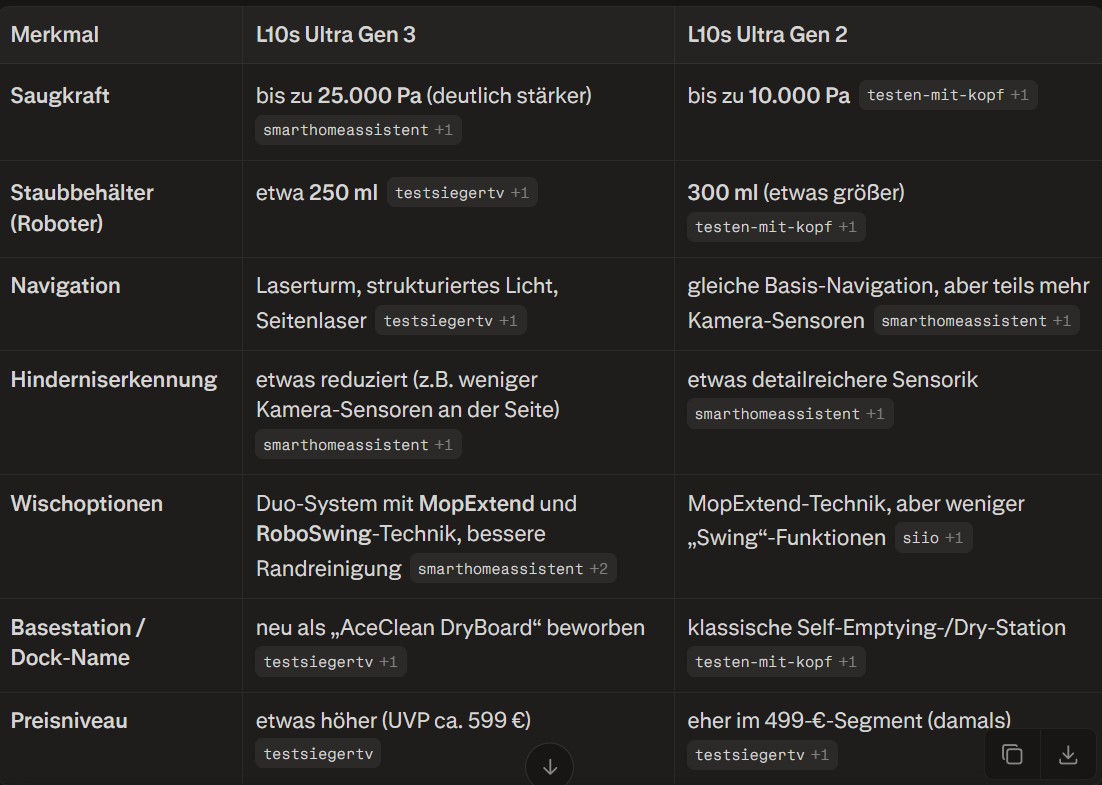Open testsiegertv source under 499-€-Segment text

point(761,755)
